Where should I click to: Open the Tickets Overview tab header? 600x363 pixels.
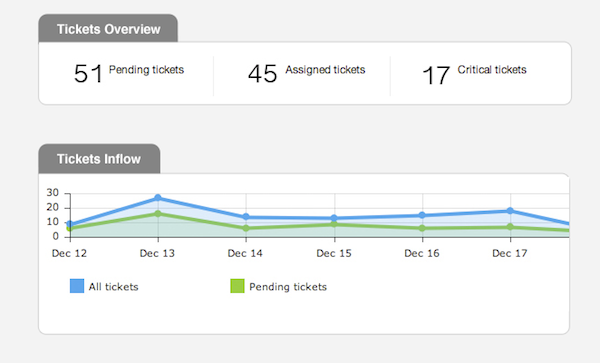click(x=108, y=28)
